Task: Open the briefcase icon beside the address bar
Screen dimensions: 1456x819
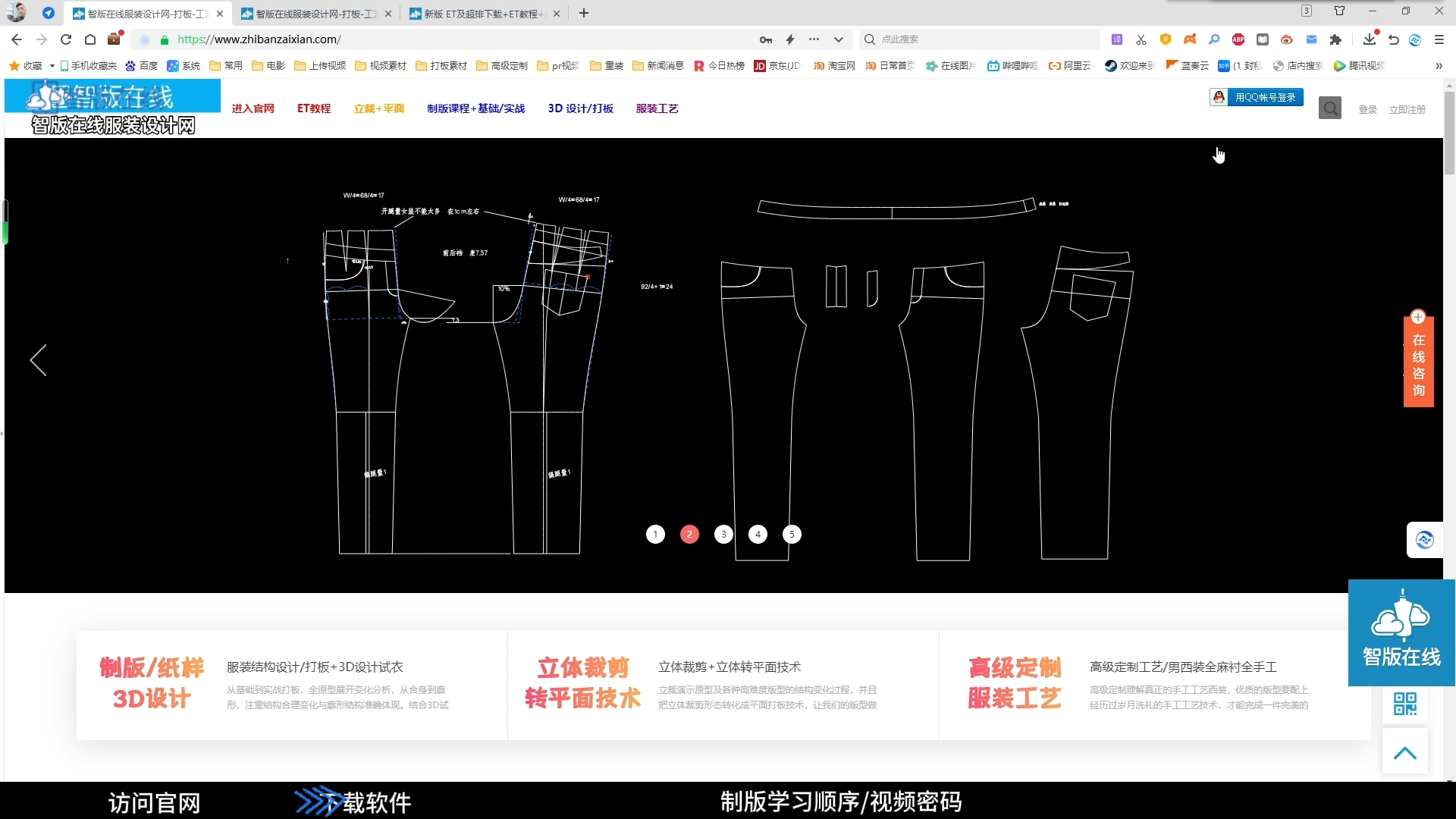Action: 115,39
